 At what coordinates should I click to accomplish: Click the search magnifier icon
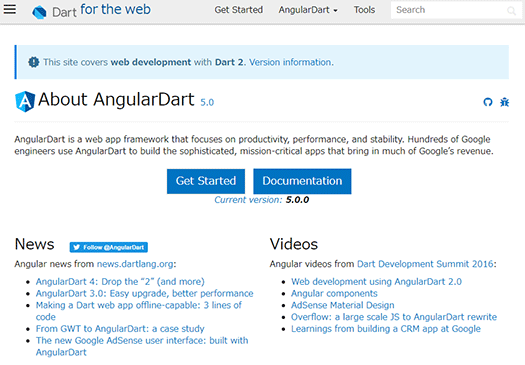(511, 11)
